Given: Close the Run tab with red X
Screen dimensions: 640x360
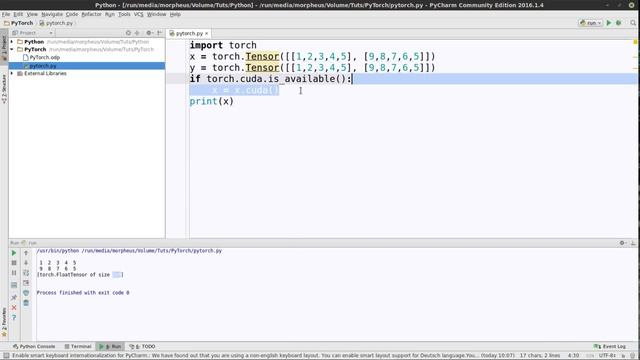Looking at the screenshot, I should coord(14,307).
